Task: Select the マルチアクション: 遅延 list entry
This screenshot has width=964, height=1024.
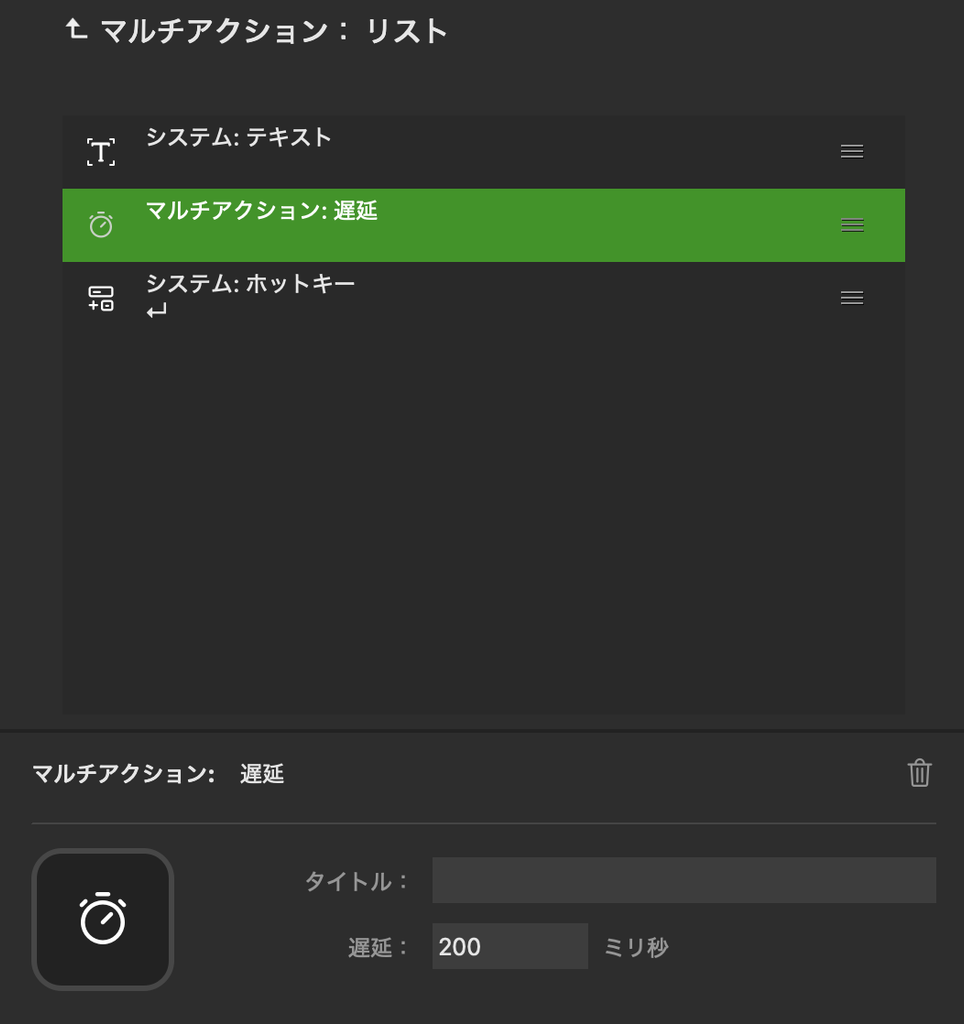Action: click(483, 225)
